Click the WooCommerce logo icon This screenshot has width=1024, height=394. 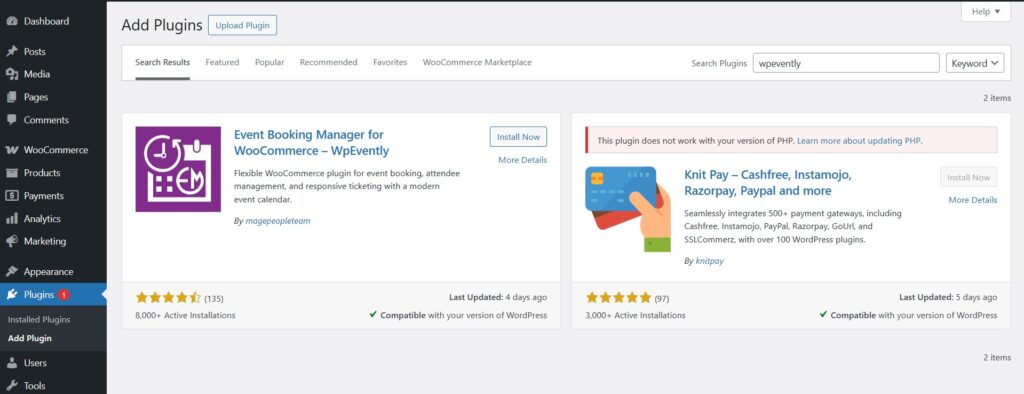click(12, 150)
